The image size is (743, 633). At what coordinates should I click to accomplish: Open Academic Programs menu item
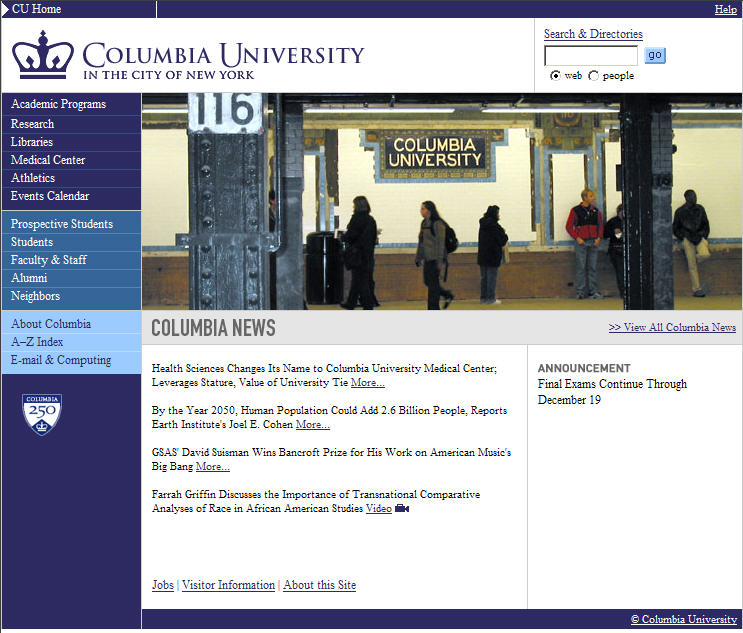pos(58,104)
